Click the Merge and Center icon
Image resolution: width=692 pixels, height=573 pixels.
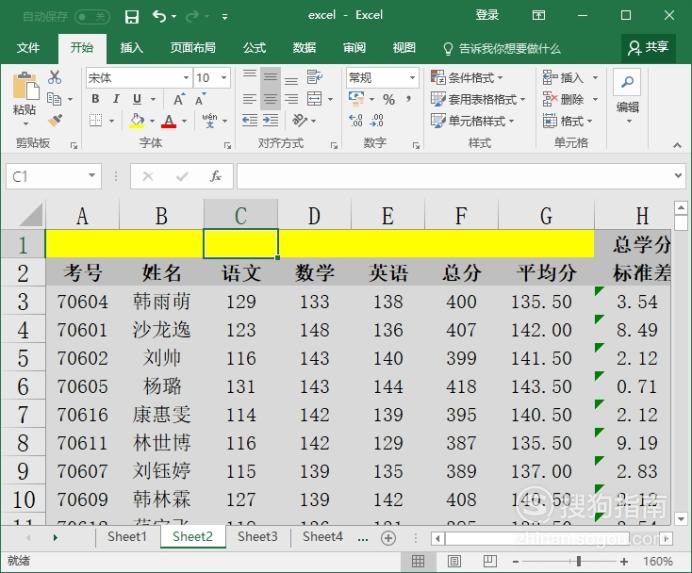pos(315,99)
